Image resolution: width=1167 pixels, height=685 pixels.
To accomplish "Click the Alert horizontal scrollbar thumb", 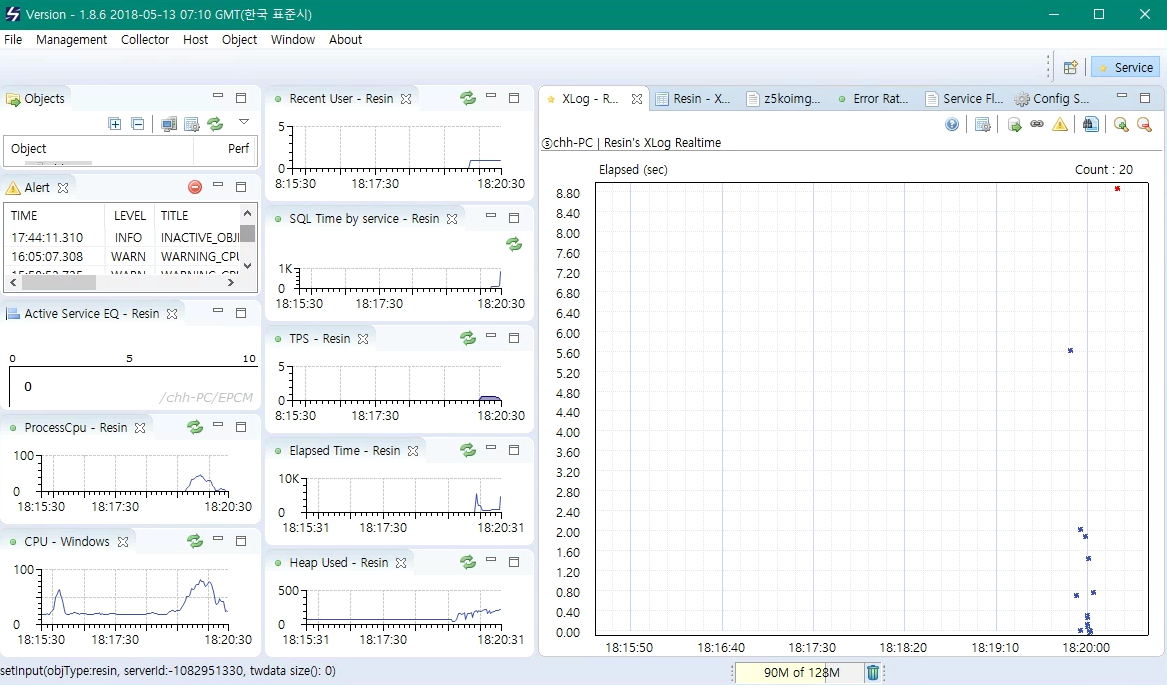I will tap(59, 283).
